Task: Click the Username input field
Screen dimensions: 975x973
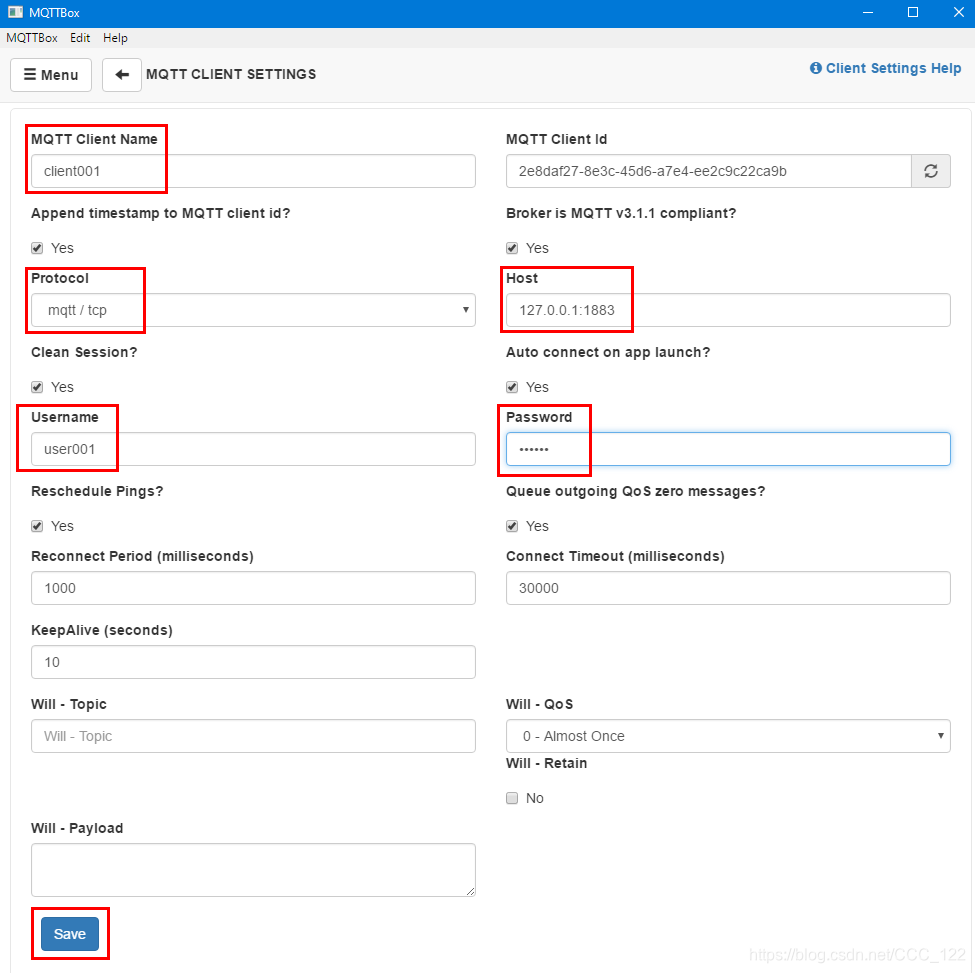Action: (253, 449)
